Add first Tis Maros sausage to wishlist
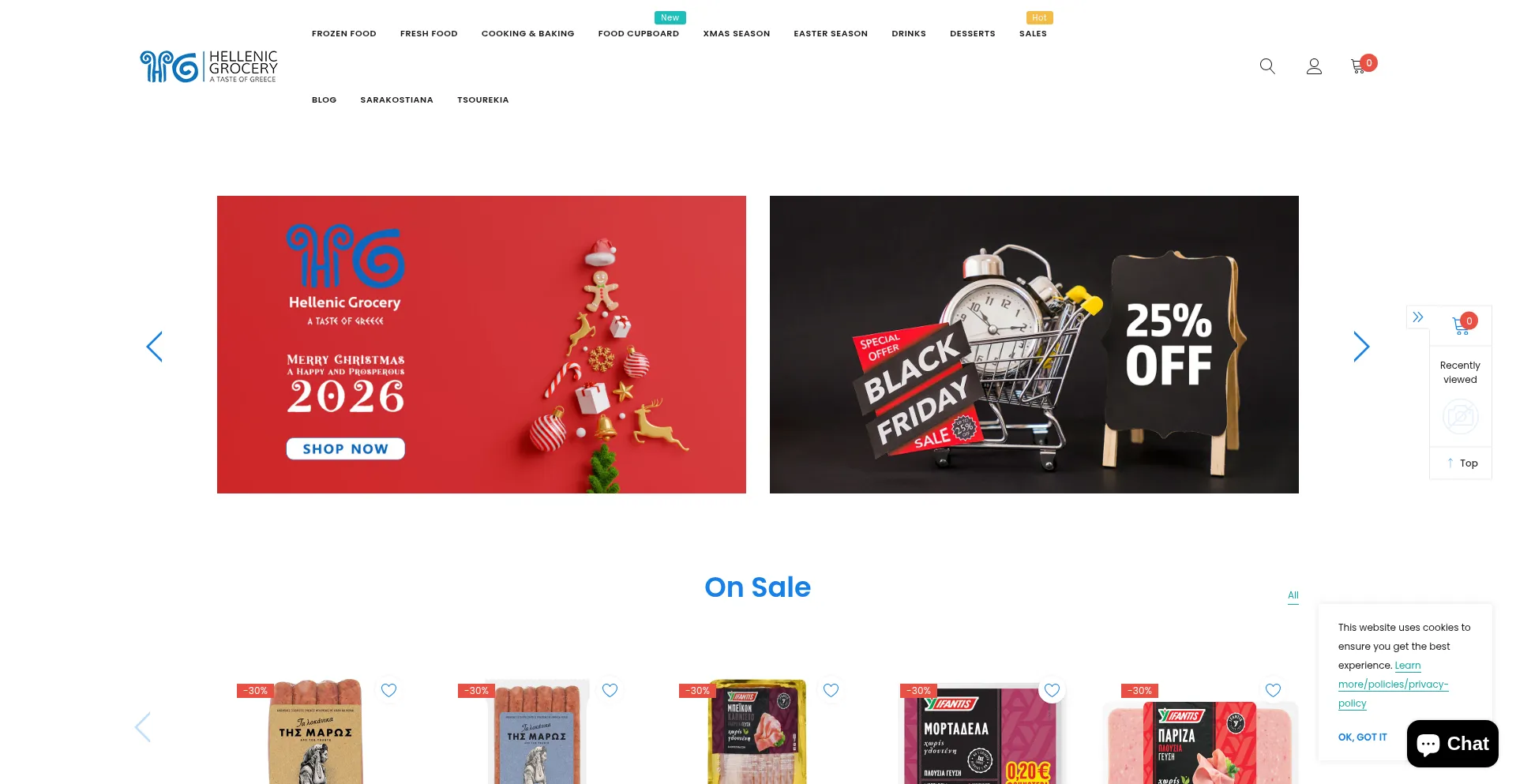1516x784 pixels. [388, 690]
